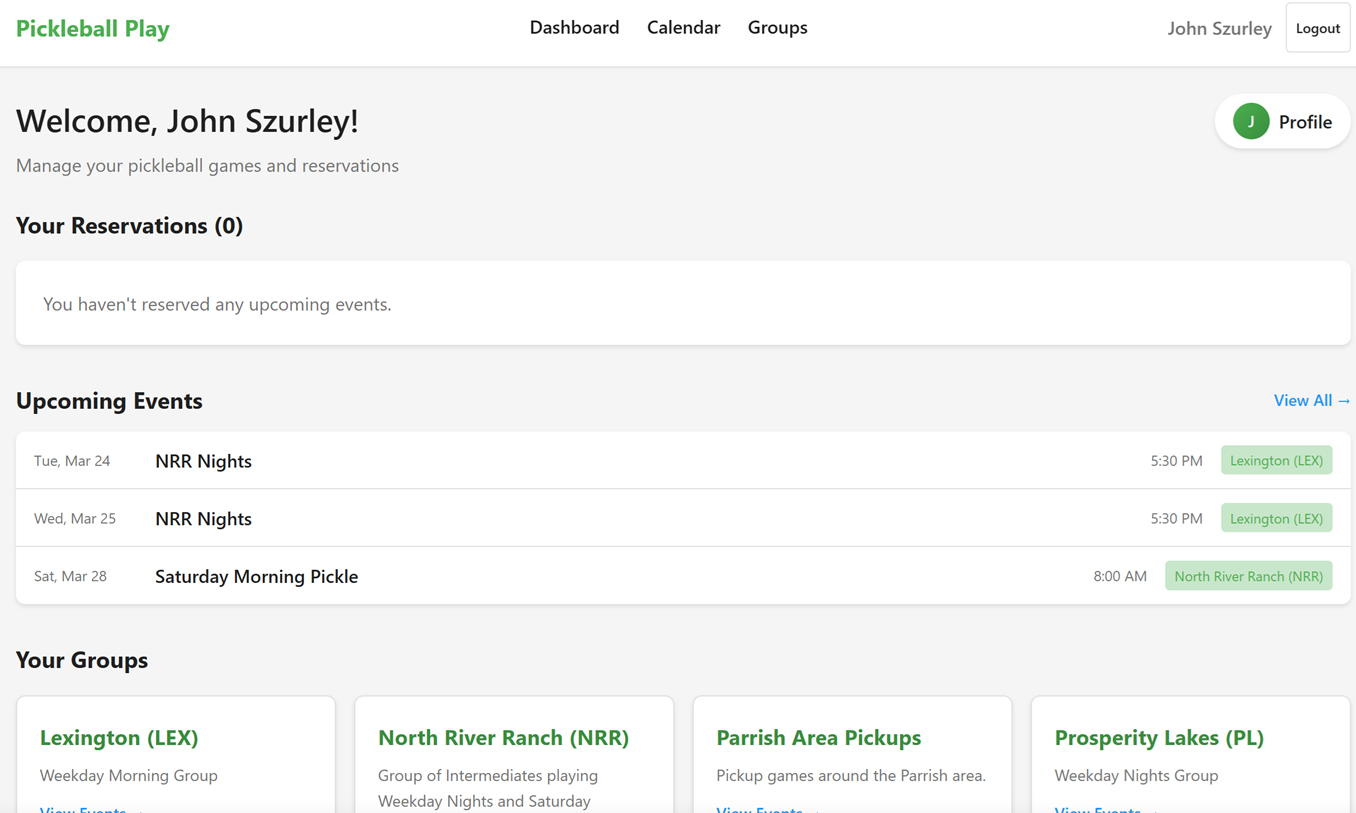Click the Wed, Mar 25 date text

(x=75, y=518)
